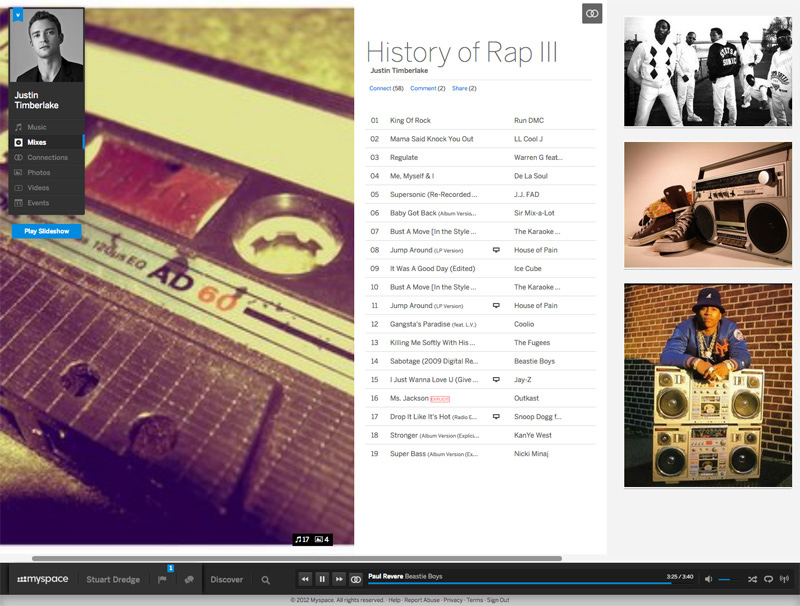
Task: Seek within the Paul Revere progress bar
Action: tap(520, 582)
